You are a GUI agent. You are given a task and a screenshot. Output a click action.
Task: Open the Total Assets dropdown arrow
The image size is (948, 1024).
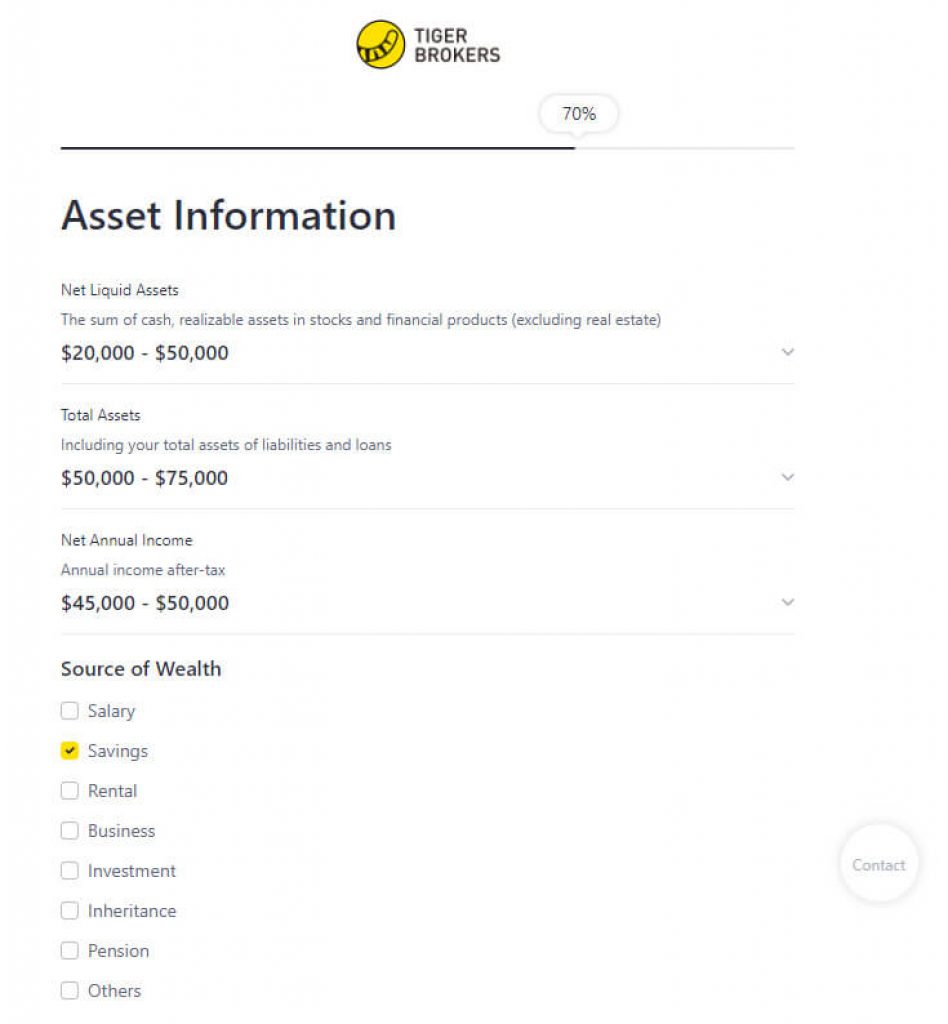787,477
